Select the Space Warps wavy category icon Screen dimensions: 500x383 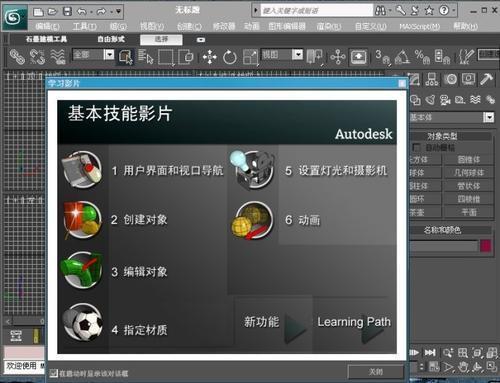(475, 99)
